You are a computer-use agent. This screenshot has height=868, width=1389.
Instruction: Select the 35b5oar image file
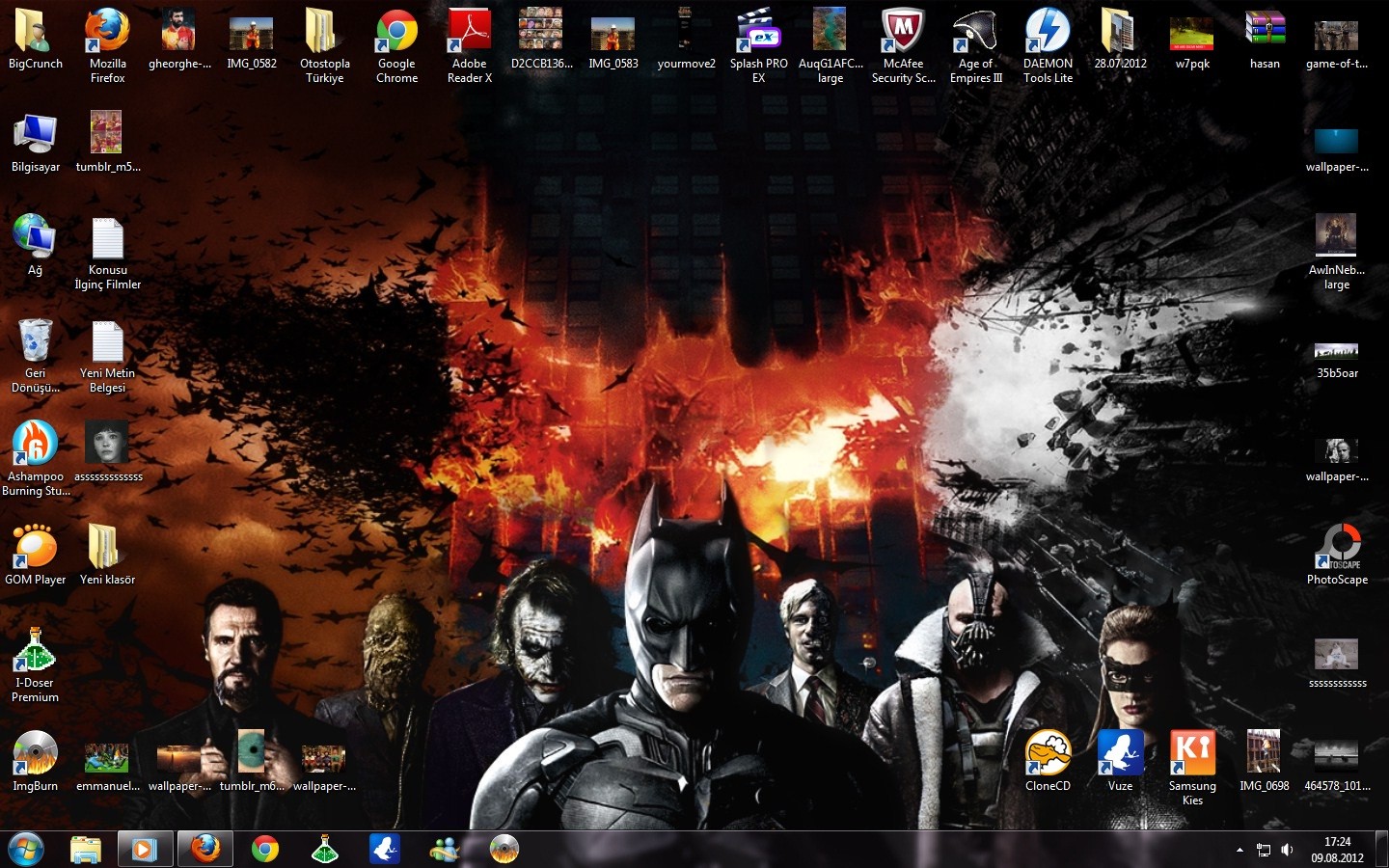pyautogui.click(x=1337, y=351)
